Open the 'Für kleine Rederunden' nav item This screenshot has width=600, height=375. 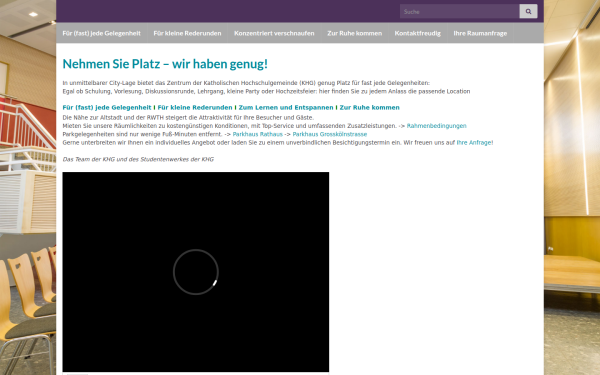point(188,33)
